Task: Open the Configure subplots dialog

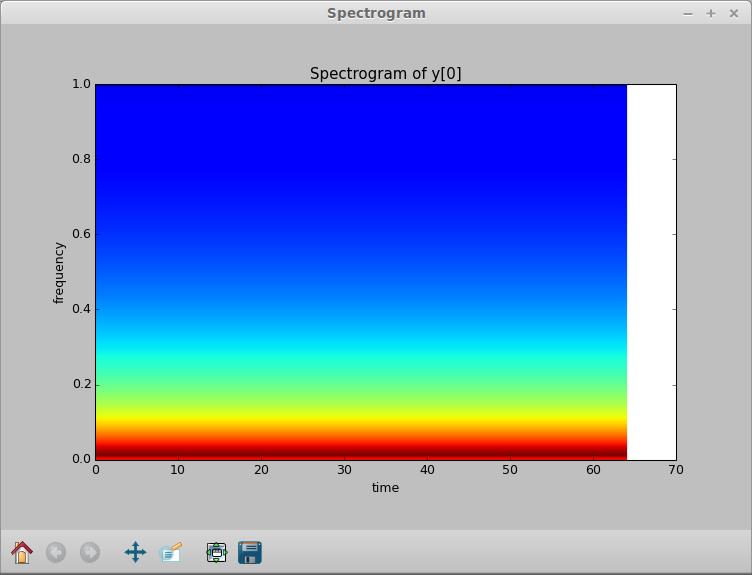Action: click(216, 552)
